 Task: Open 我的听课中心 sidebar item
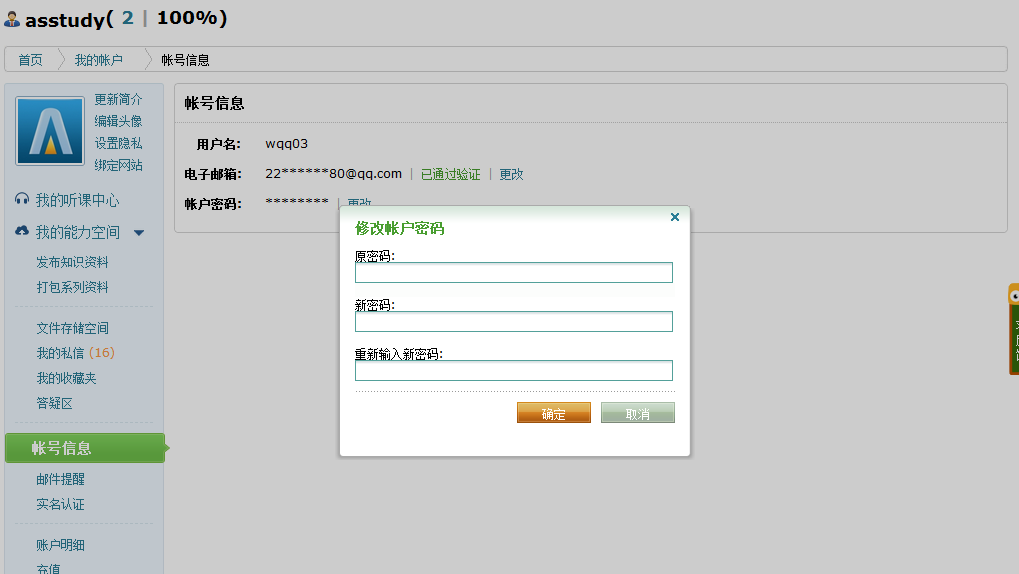tap(77, 200)
